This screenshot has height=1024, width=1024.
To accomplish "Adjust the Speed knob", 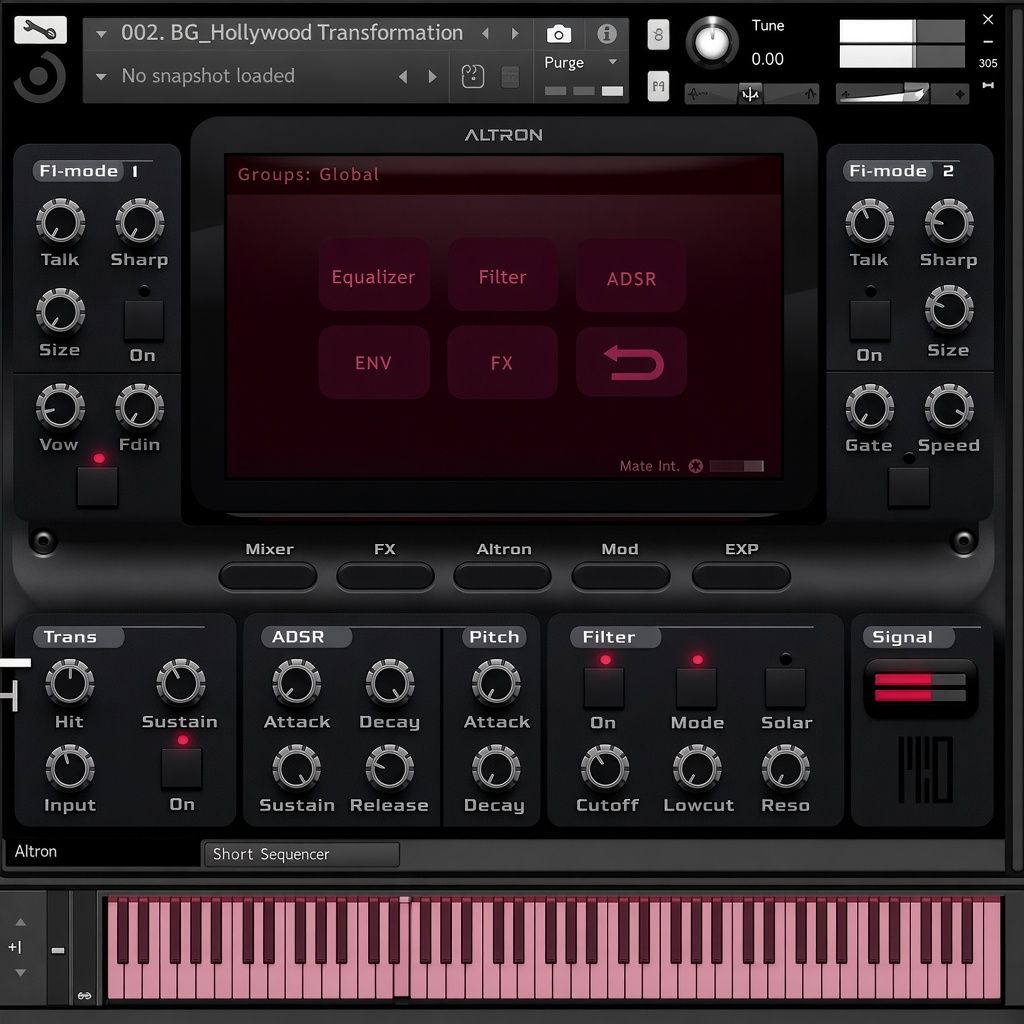I will tap(949, 408).
